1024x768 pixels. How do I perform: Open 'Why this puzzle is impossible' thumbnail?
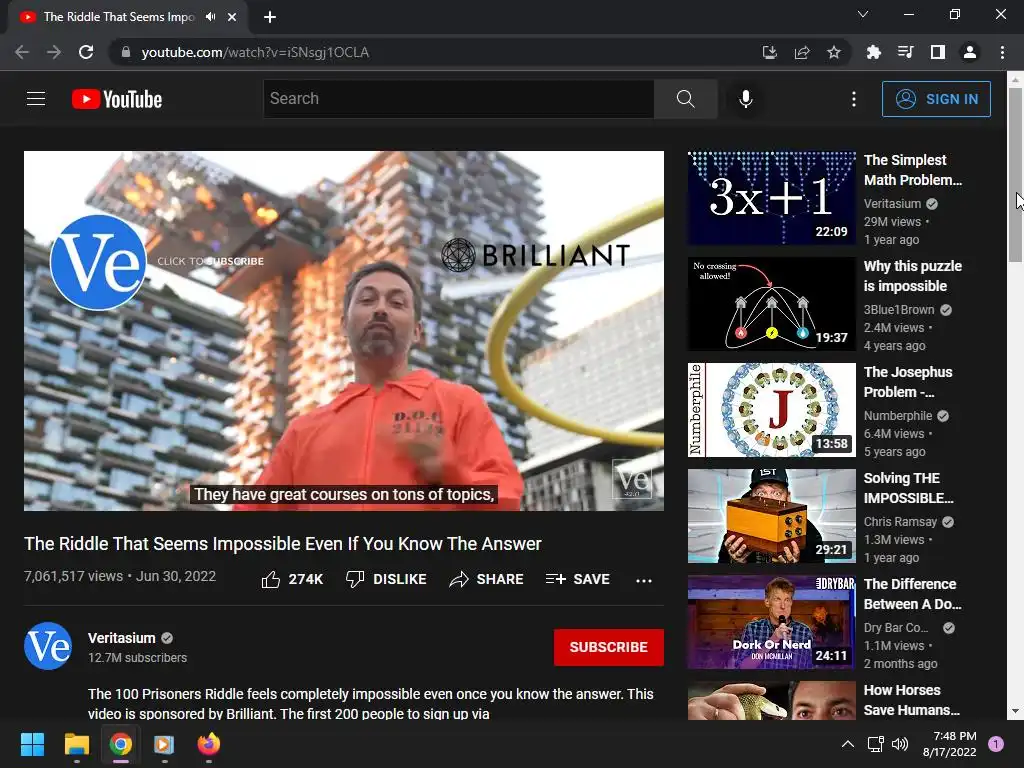point(771,304)
